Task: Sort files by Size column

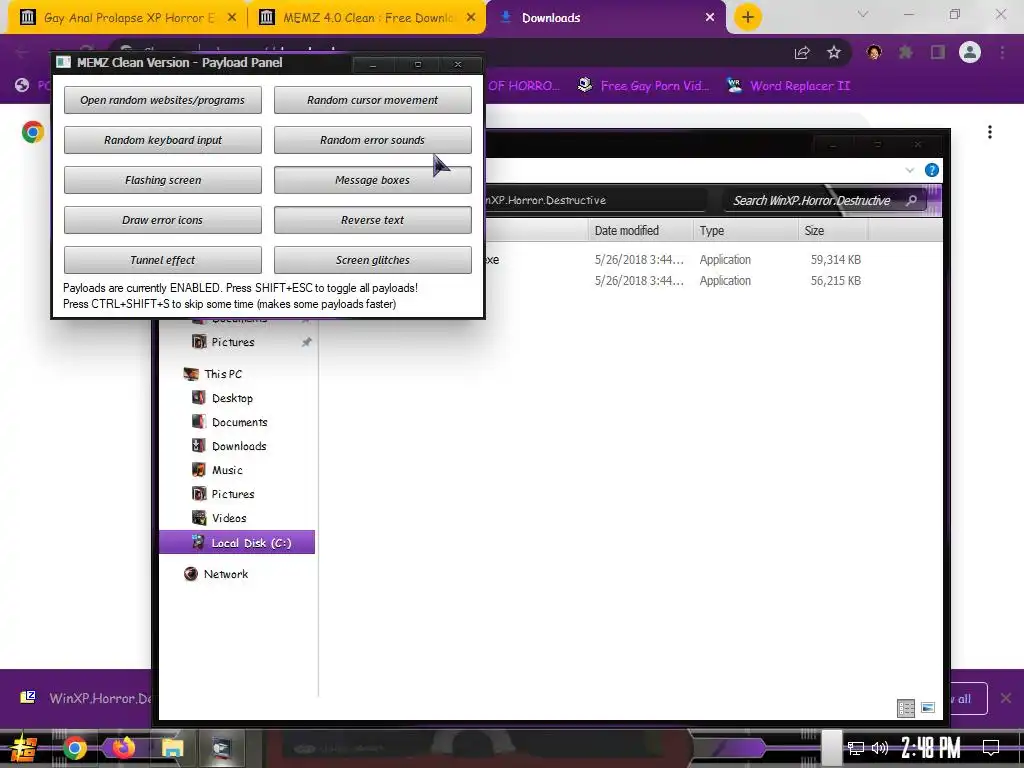Action: click(833, 231)
